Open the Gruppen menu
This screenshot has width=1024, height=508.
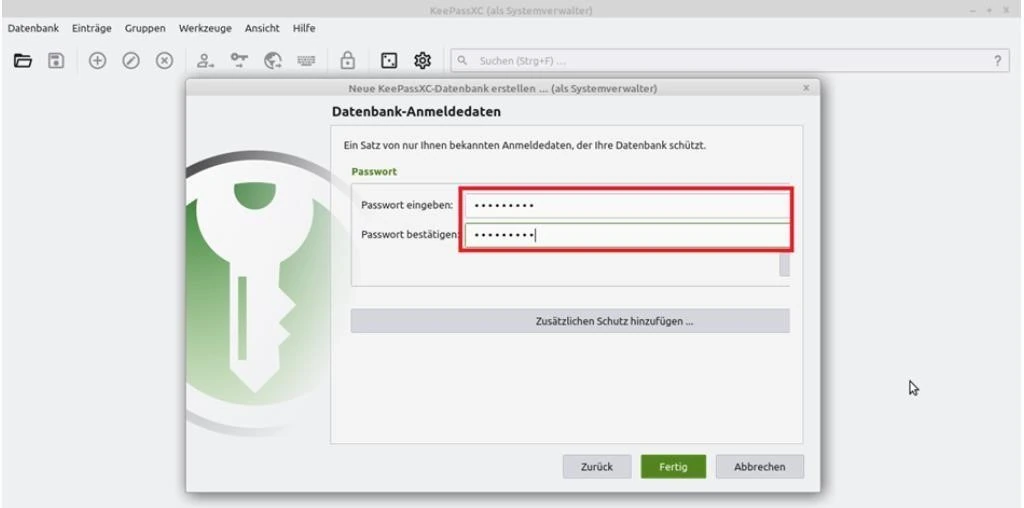point(145,28)
